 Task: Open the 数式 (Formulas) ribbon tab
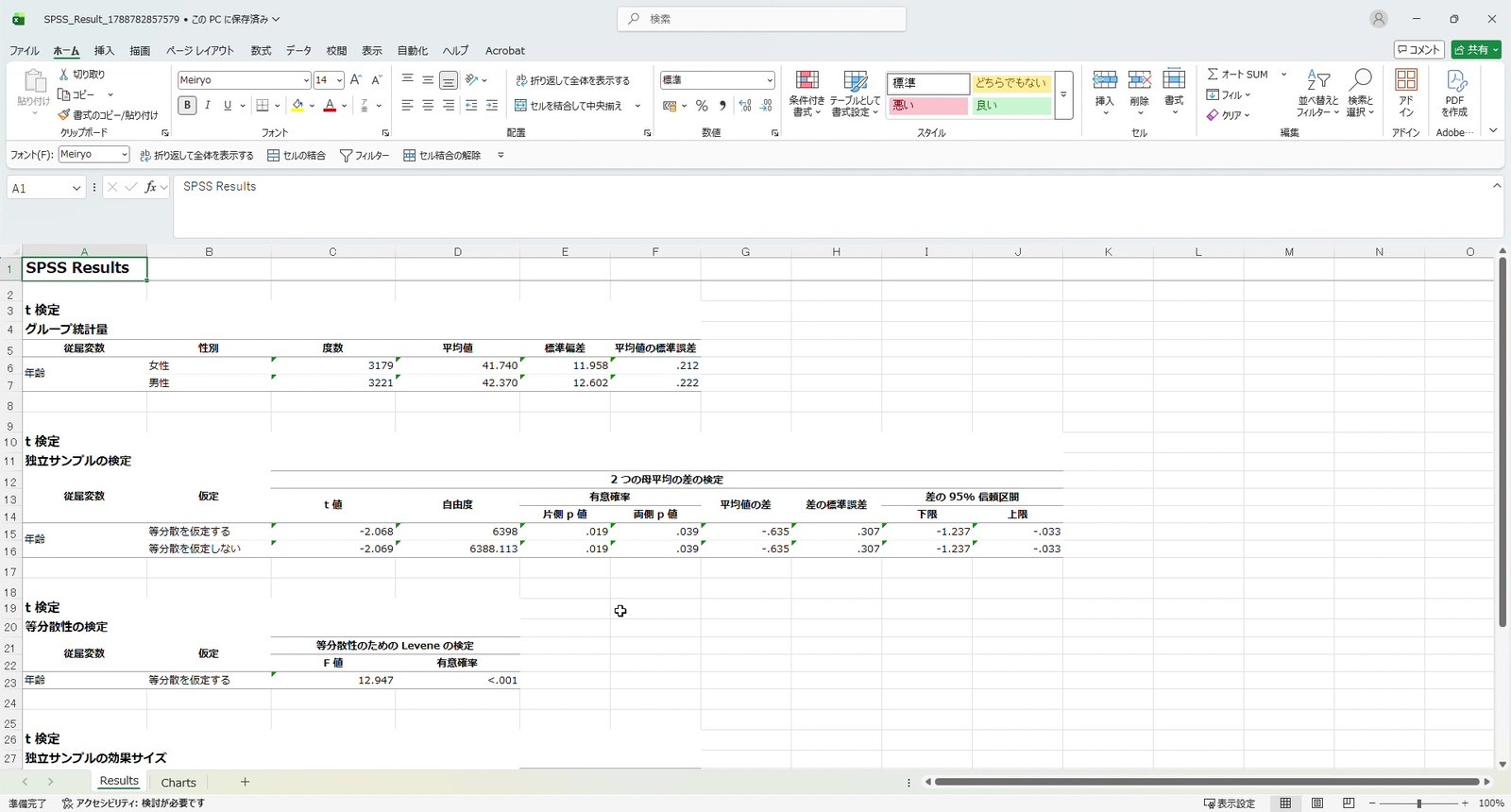[x=261, y=51]
